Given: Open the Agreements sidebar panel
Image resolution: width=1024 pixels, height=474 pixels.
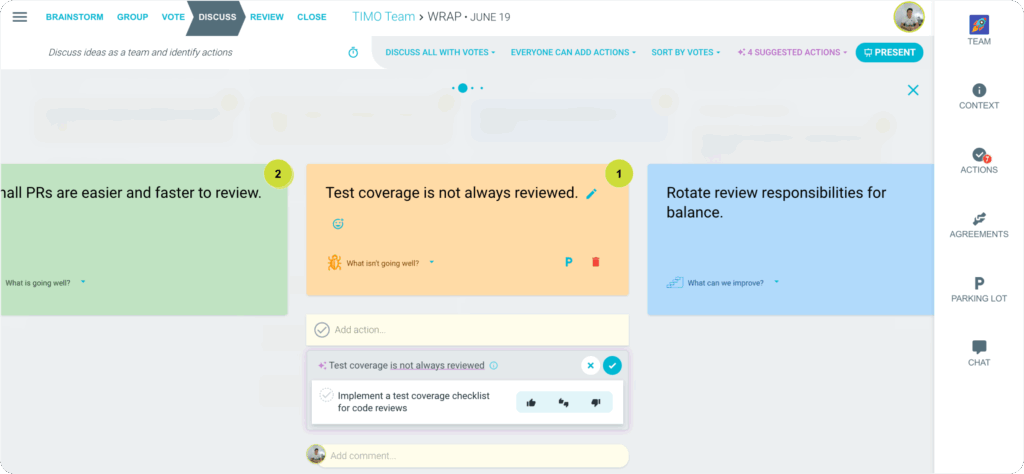Looking at the screenshot, I should pos(978,224).
